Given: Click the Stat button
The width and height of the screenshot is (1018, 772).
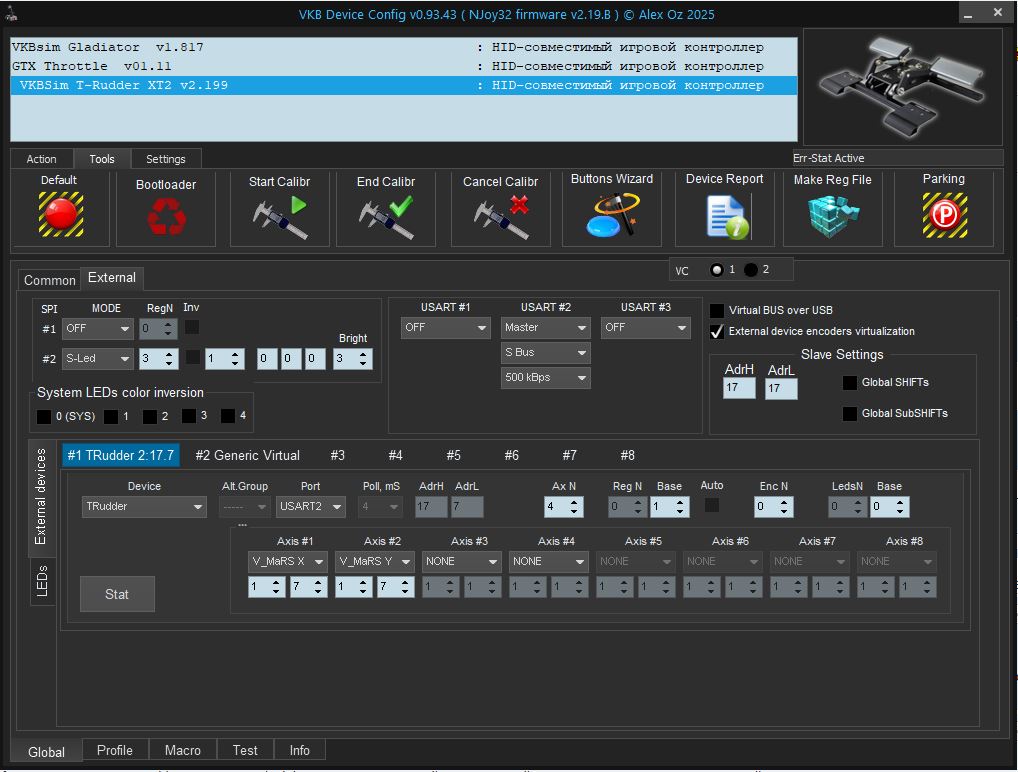Looking at the screenshot, I should (118, 594).
